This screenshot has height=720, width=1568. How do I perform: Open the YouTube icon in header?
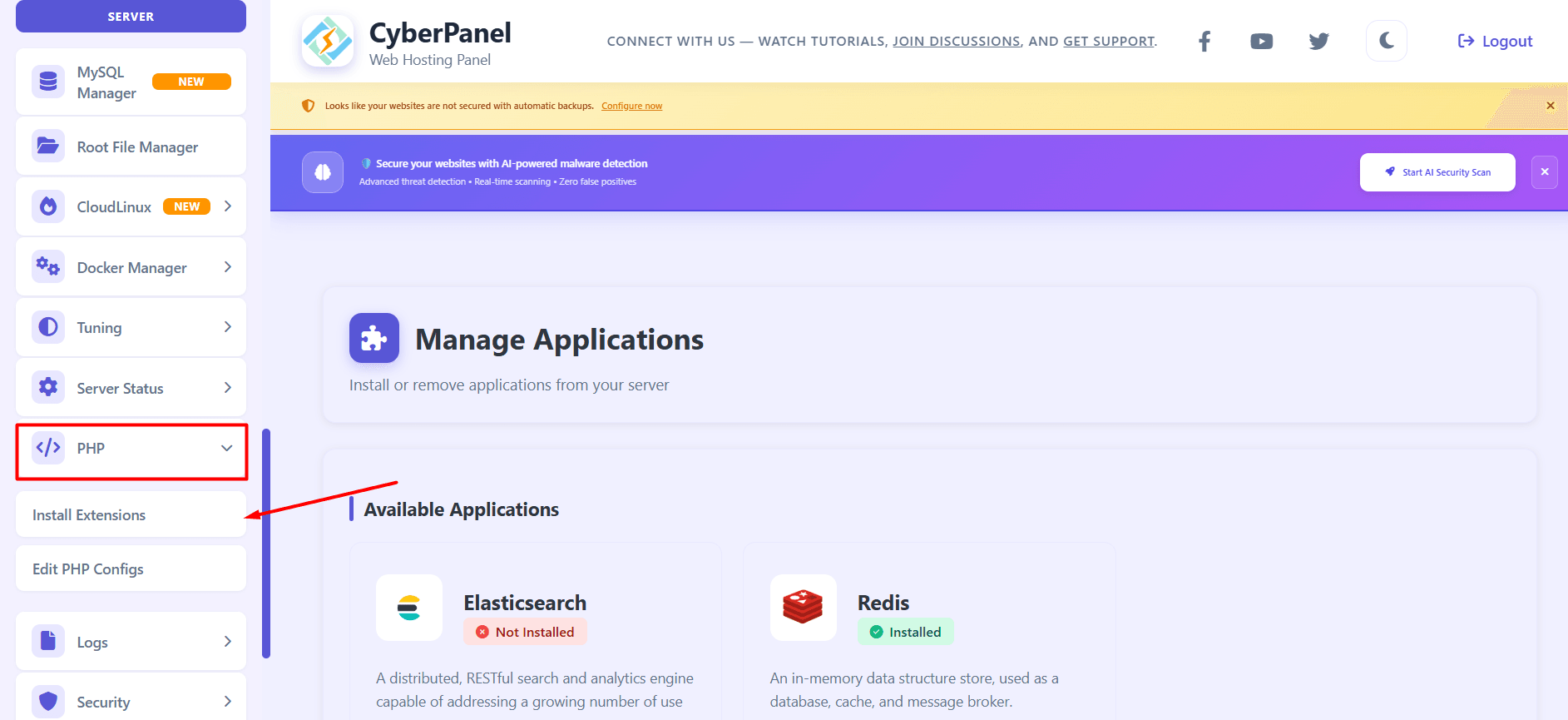coord(1261,42)
